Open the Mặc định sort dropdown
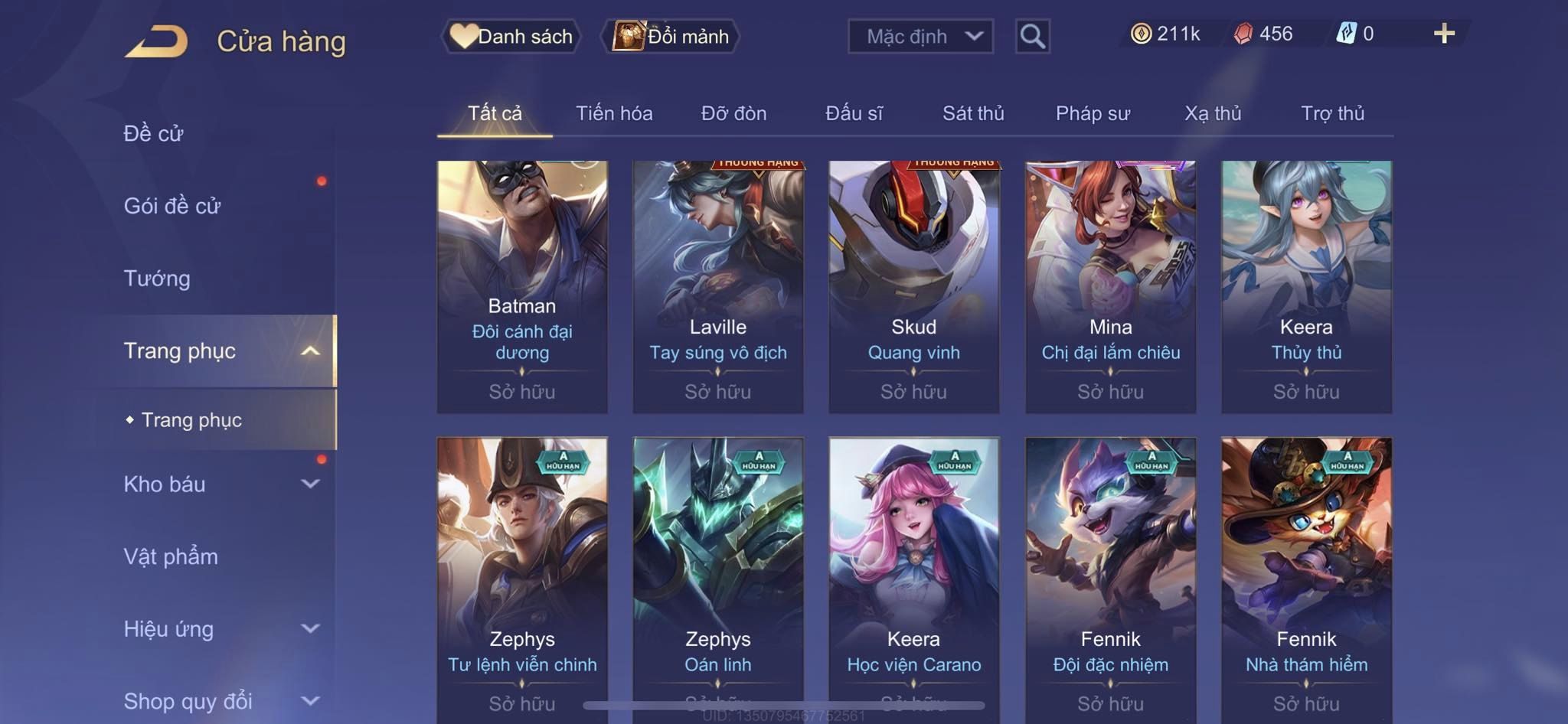The height and width of the screenshot is (724, 1568). tap(920, 36)
